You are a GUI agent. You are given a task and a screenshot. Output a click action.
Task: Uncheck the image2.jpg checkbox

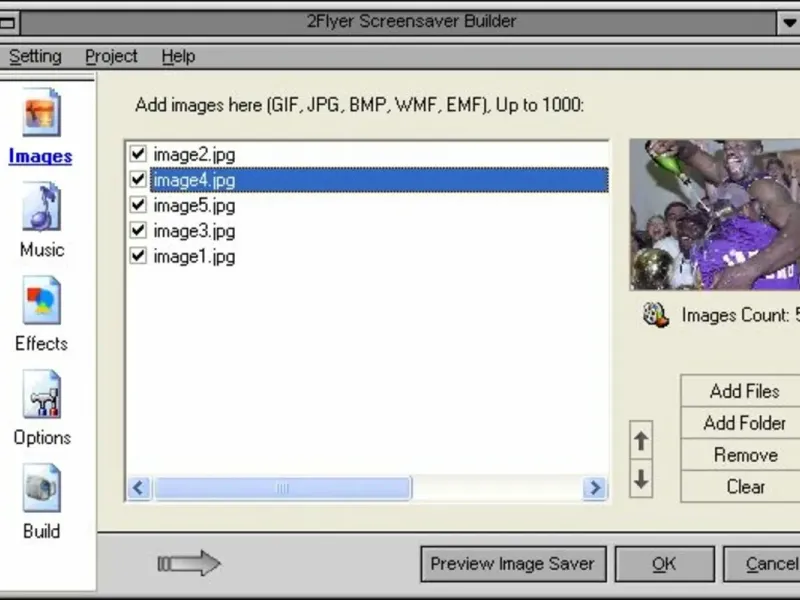pyautogui.click(x=138, y=154)
